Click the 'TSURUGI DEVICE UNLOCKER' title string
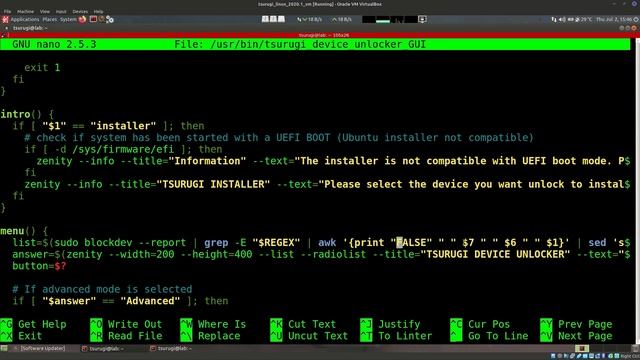 pos(496,254)
